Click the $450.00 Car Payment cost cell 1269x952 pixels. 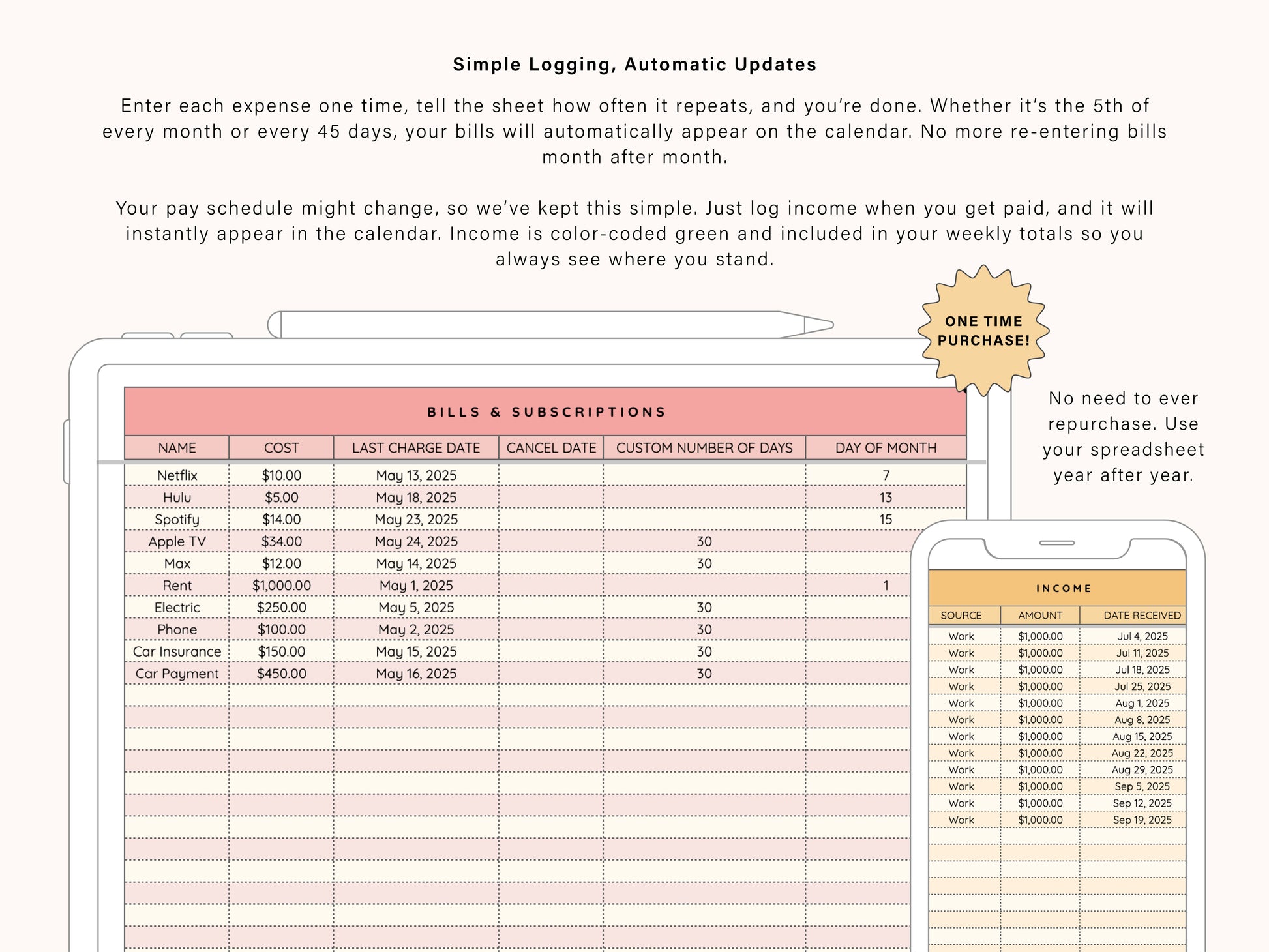tap(281, 674)
